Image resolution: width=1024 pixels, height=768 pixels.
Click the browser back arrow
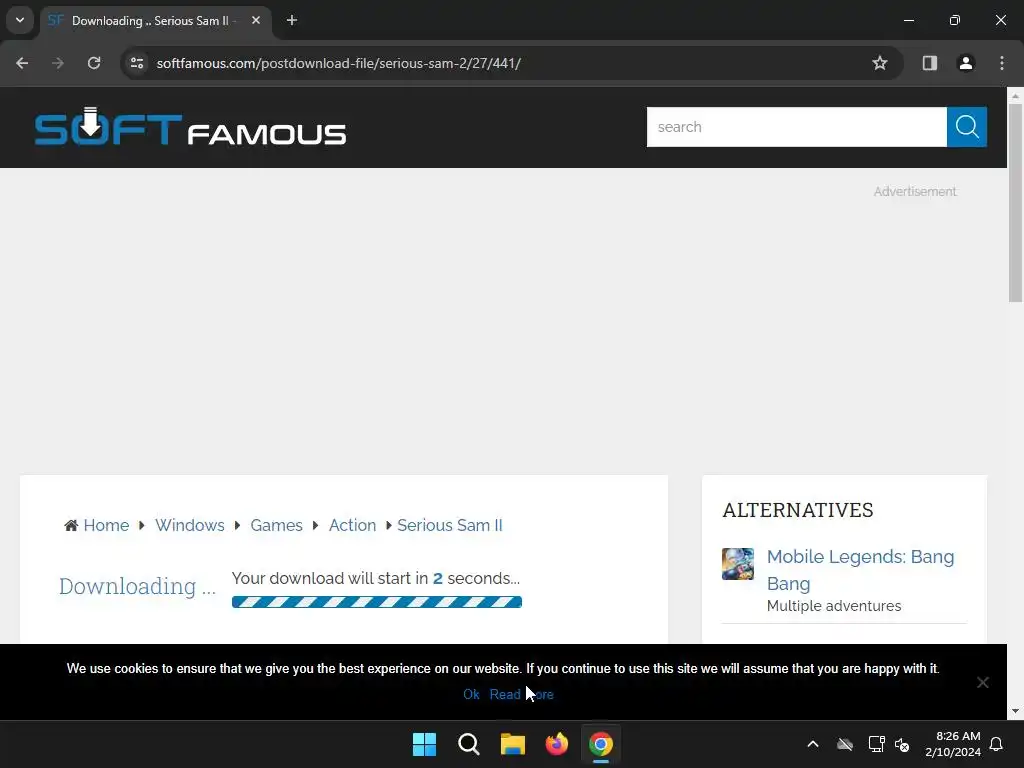point(22,63)
